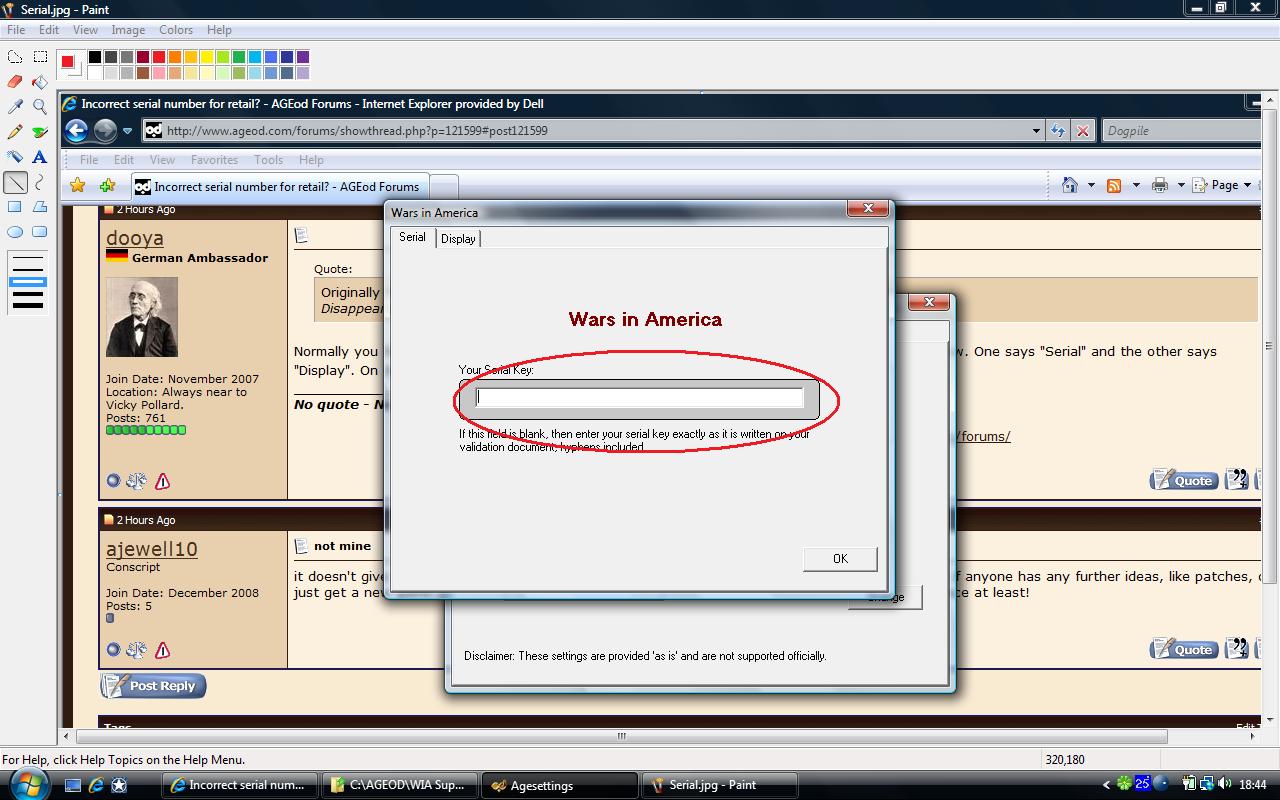Choose the Airbrush spray tool
This screenshot has height=800, width=1280.
(15, 157)
